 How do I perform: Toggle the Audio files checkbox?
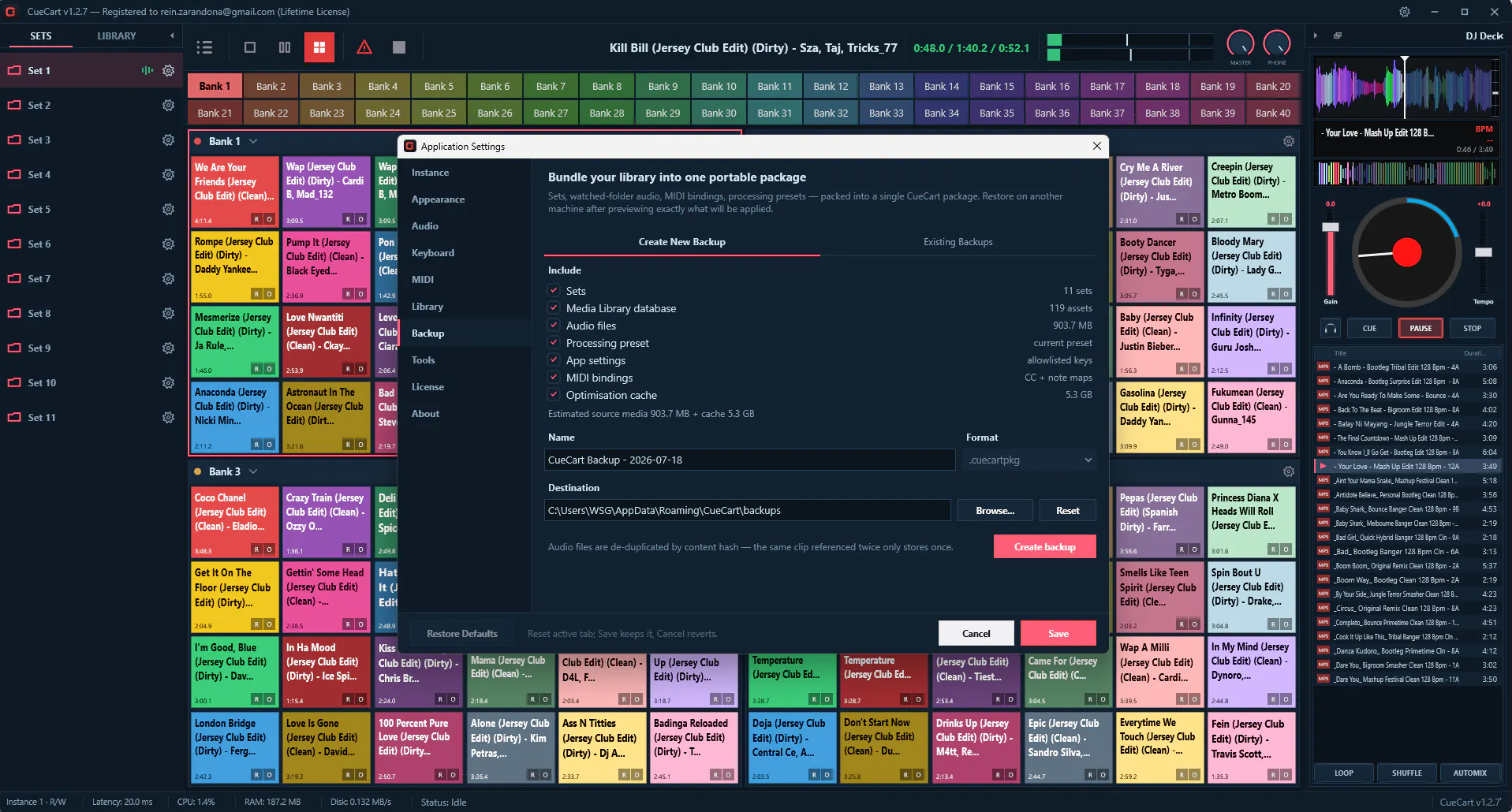(554, 326)
